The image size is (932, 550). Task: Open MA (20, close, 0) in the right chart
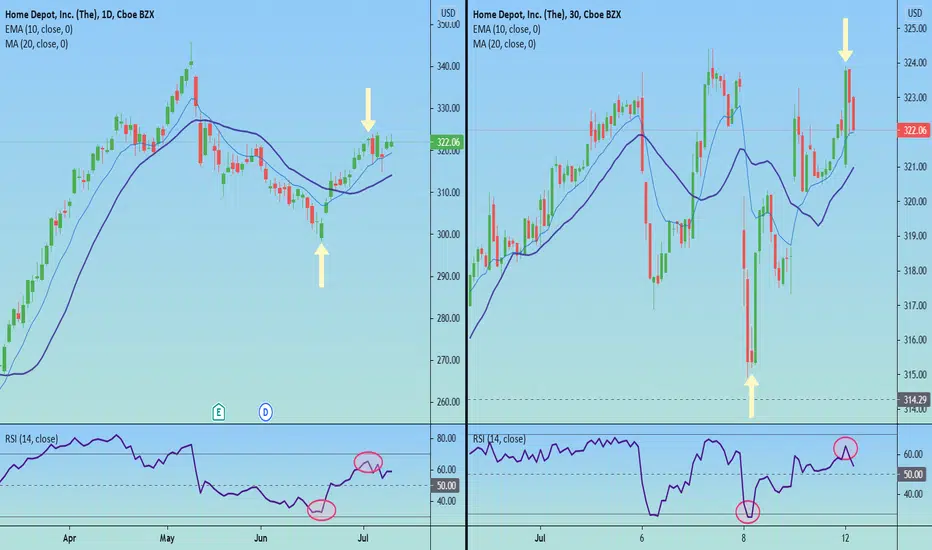click(504, 44)
